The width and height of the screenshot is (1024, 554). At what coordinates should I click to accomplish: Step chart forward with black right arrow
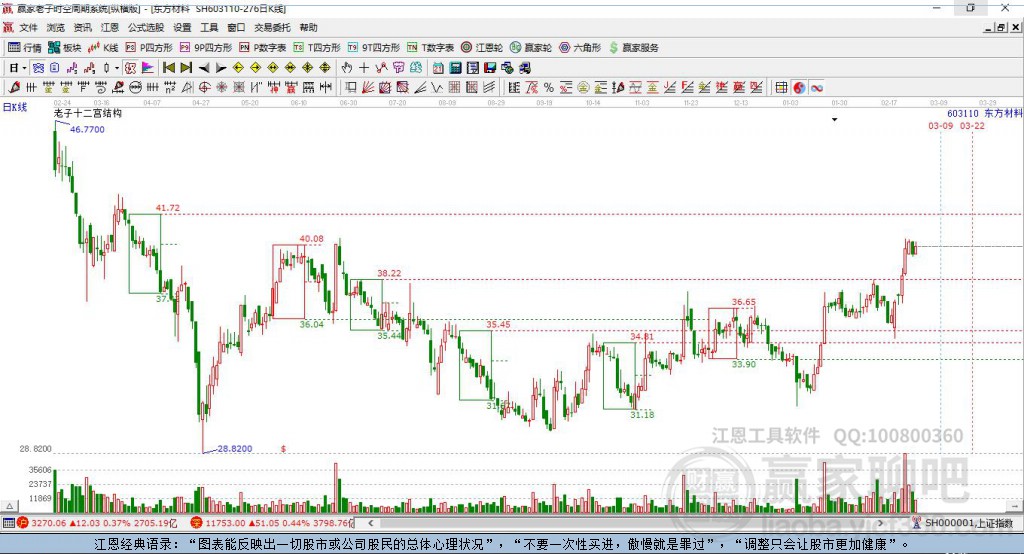[x=221, y=68]
